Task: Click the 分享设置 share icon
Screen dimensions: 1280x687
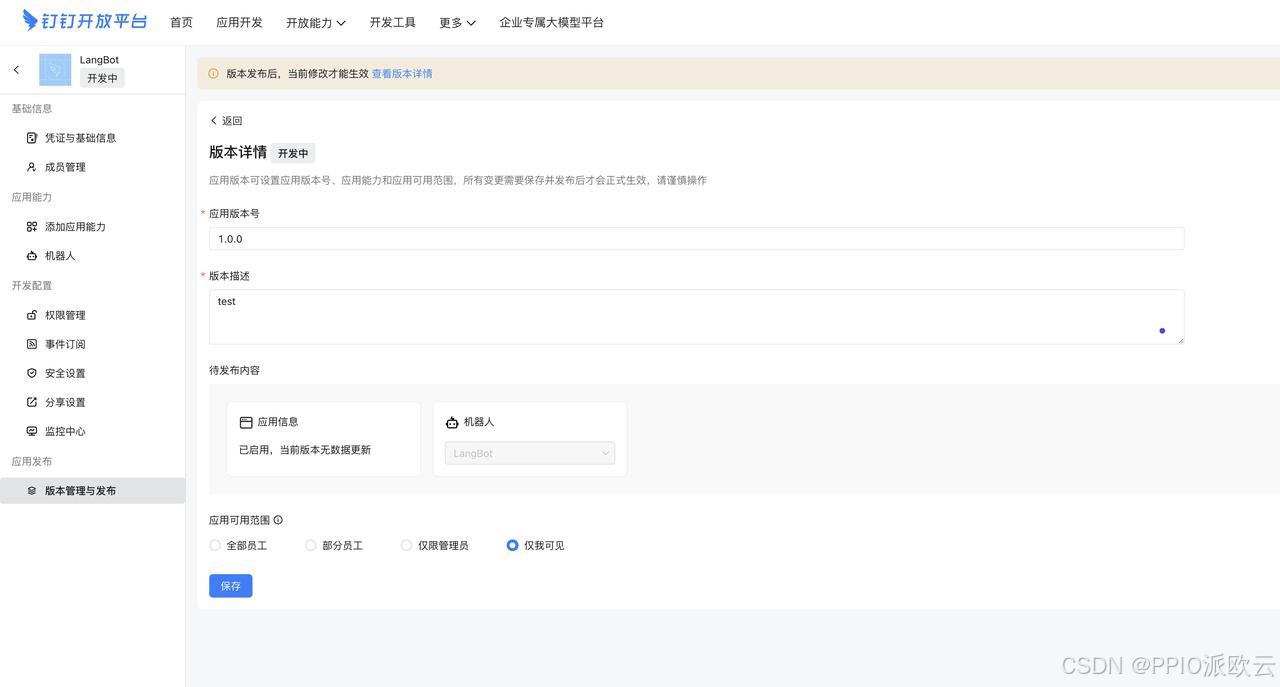Action: [x=32, y=402]
